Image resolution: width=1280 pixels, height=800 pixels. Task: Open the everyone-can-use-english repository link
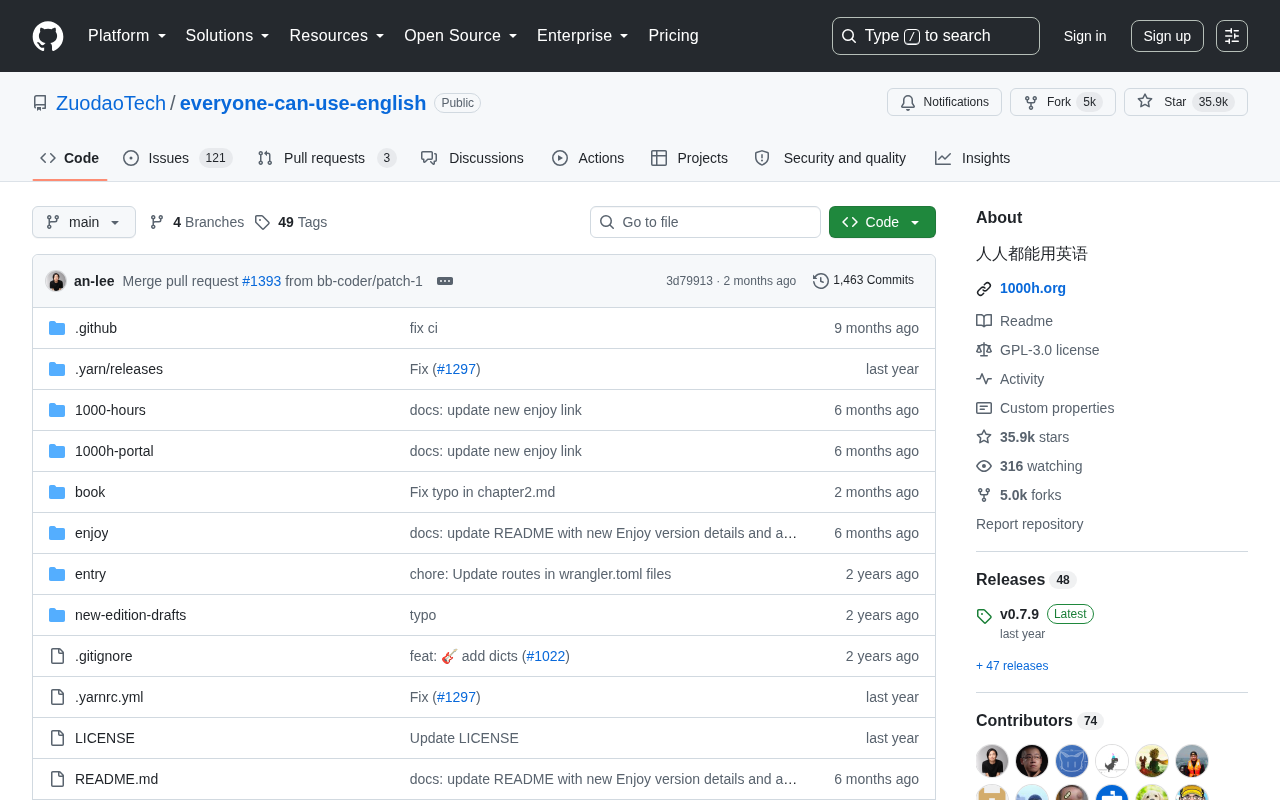point(303,103)
